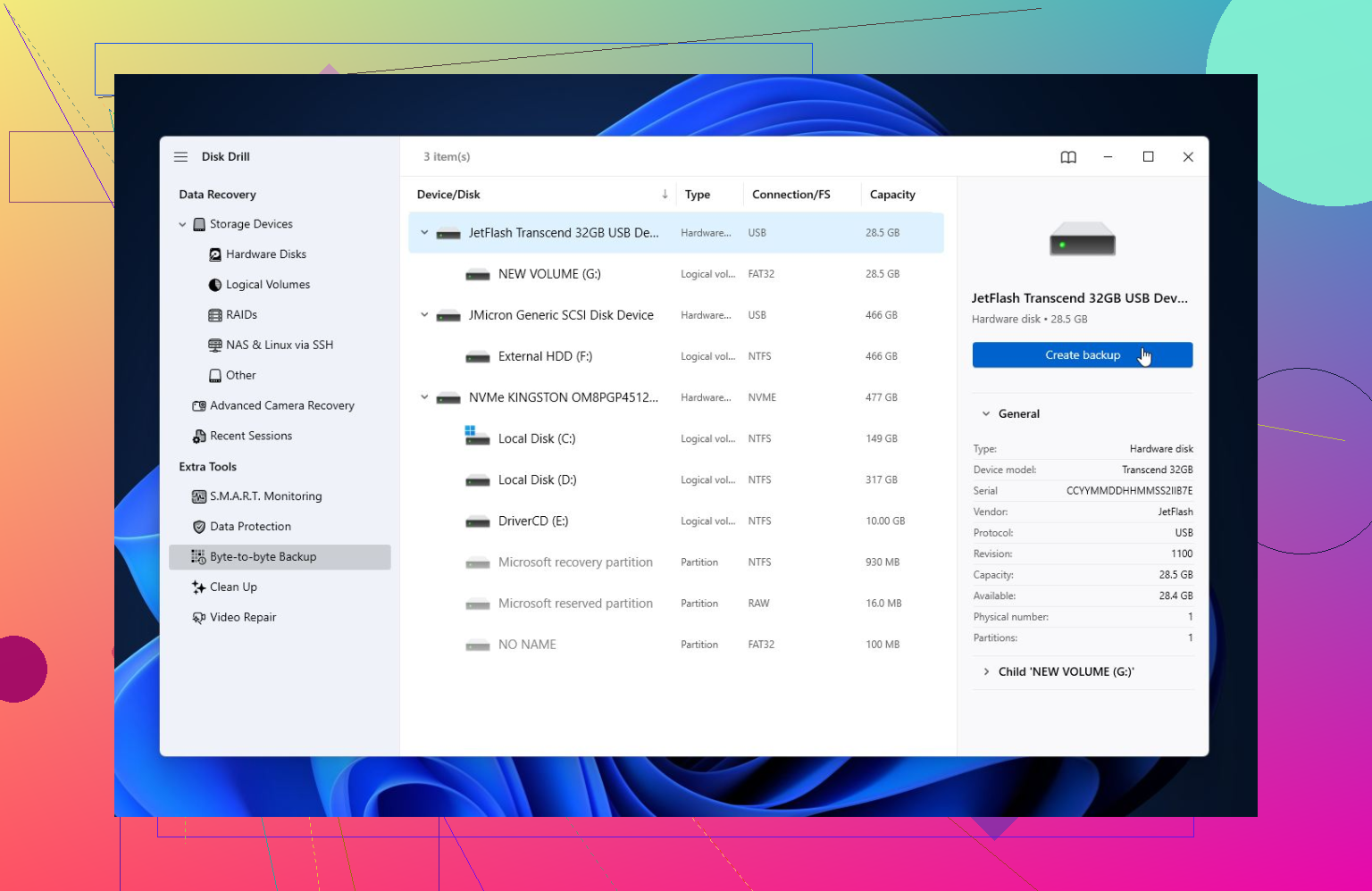Open the hamburger menu next to Disk Drill
Viewport: 1372px width, 891px height.
(180, 156)
